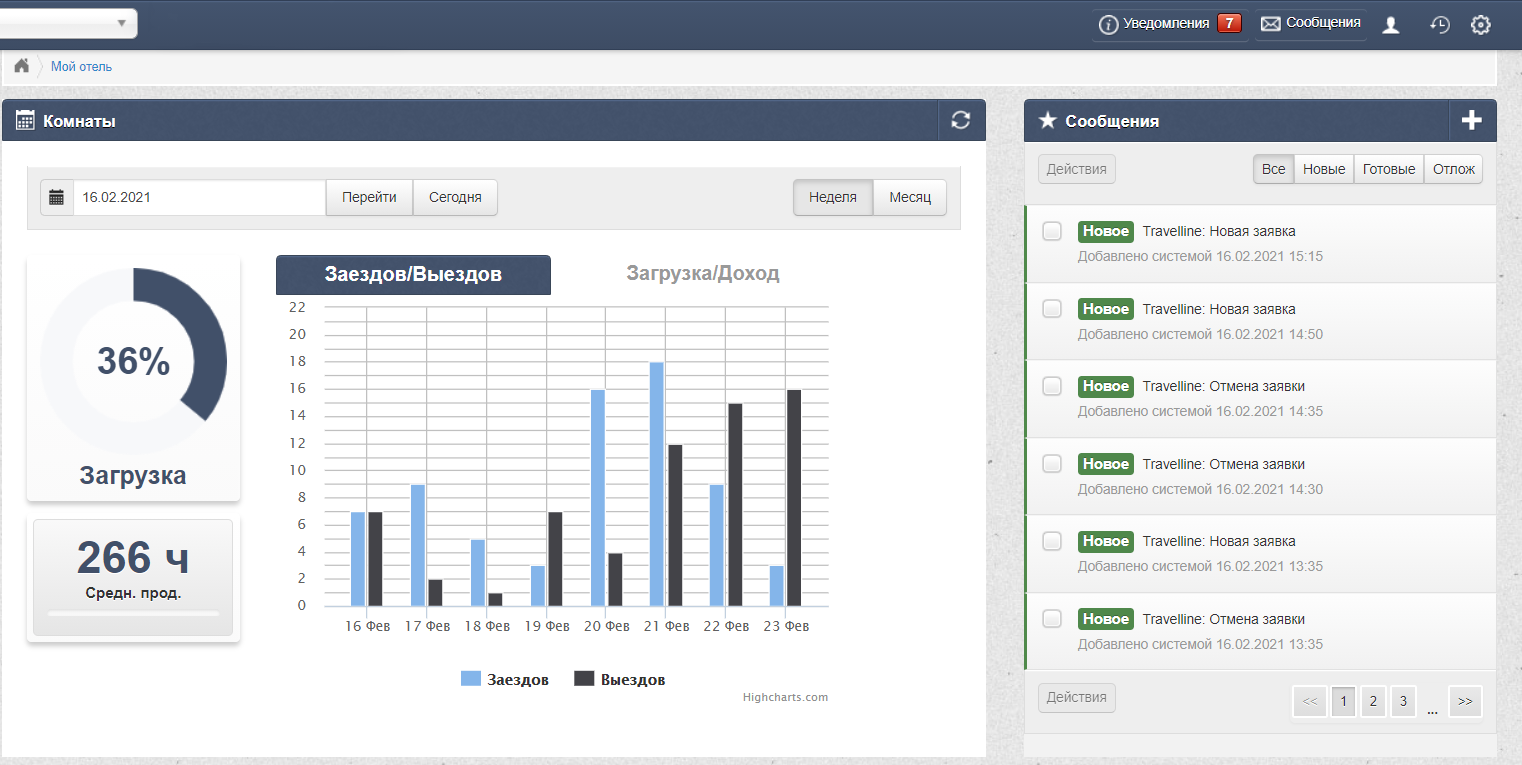Open Уведомления notifications
Viewport: 1522px width, 765px height.
[x=1170, y=23]
